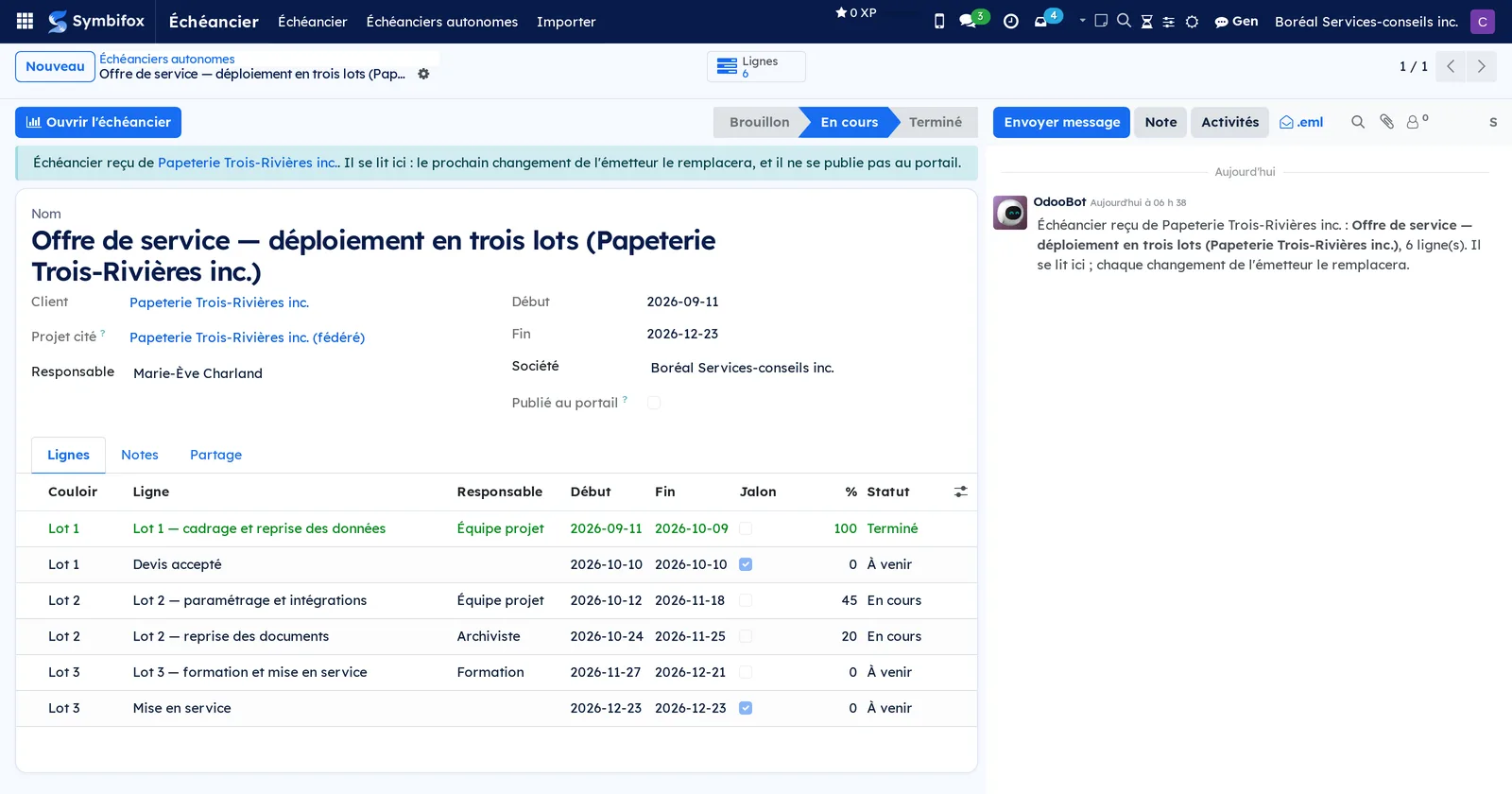Open the mobile phone icon in top bar
Screen dimensions: 1512x794
click(939, 21)
